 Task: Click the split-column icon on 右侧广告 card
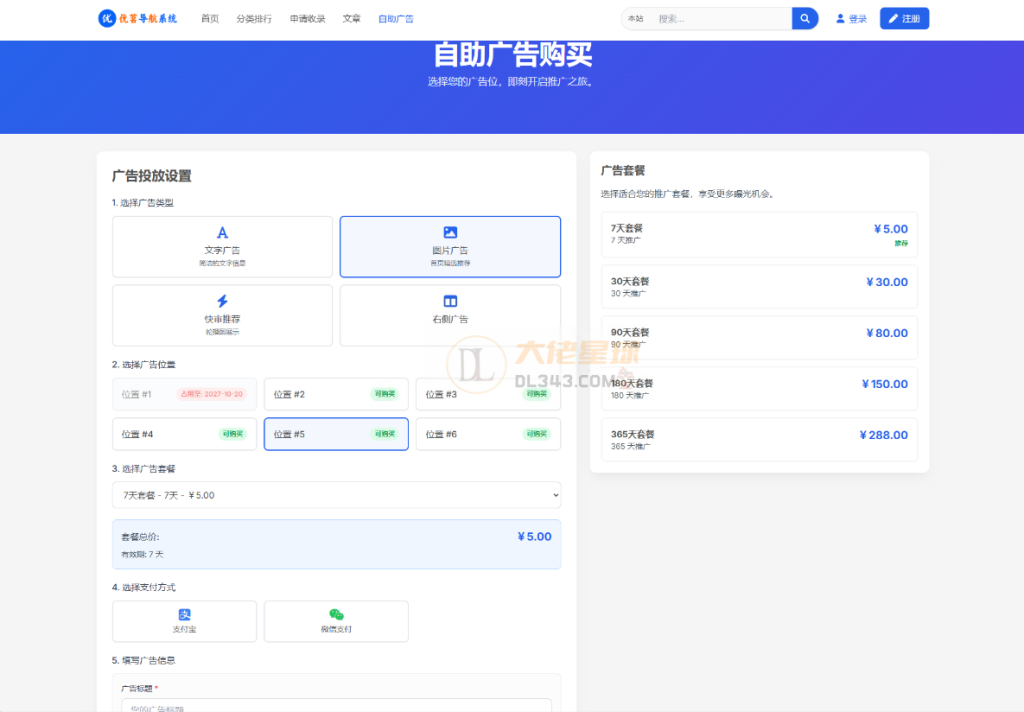tap(450, 300)
